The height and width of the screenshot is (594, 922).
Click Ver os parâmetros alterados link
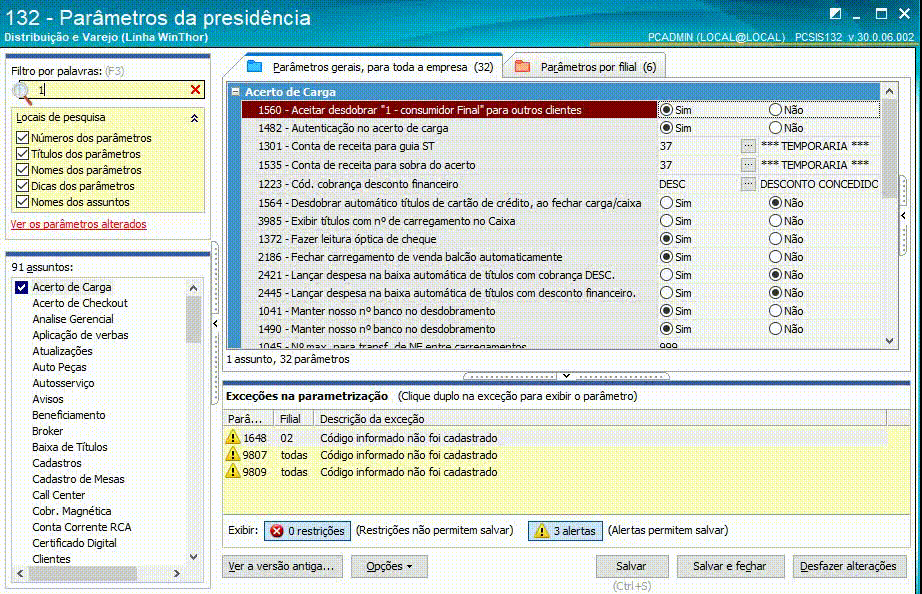point(79,224)
